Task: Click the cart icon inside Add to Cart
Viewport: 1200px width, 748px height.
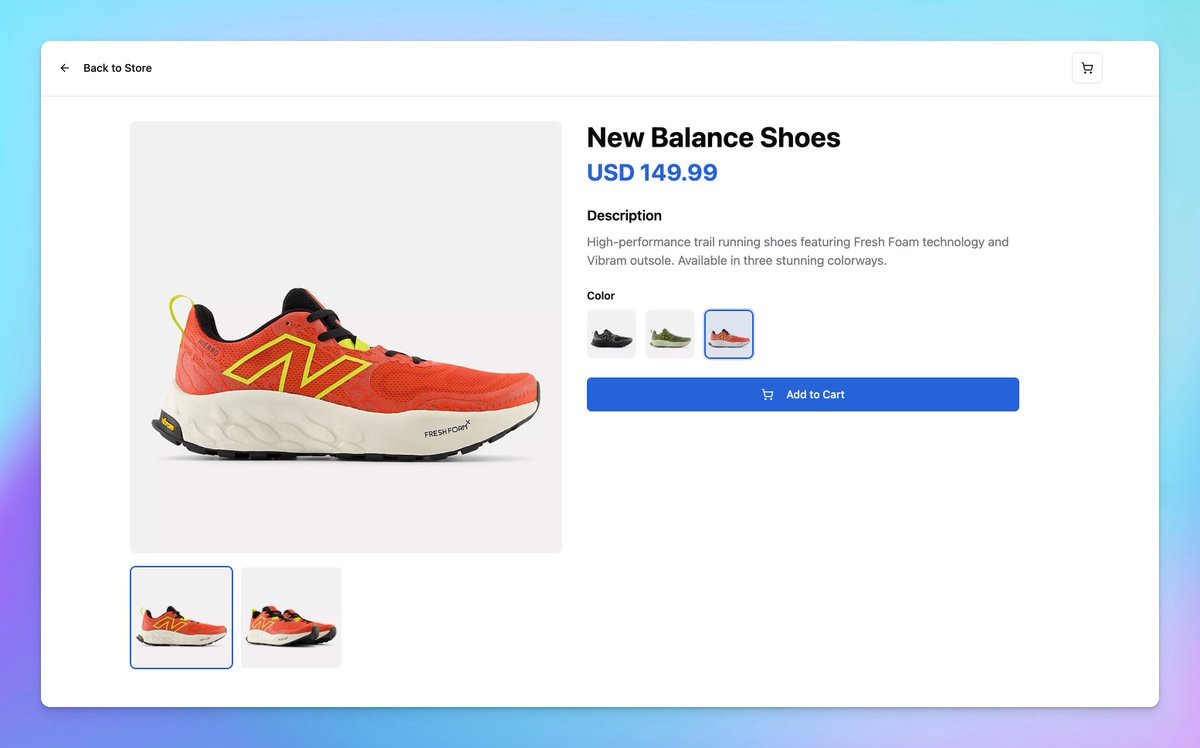Action: (768, 395)
